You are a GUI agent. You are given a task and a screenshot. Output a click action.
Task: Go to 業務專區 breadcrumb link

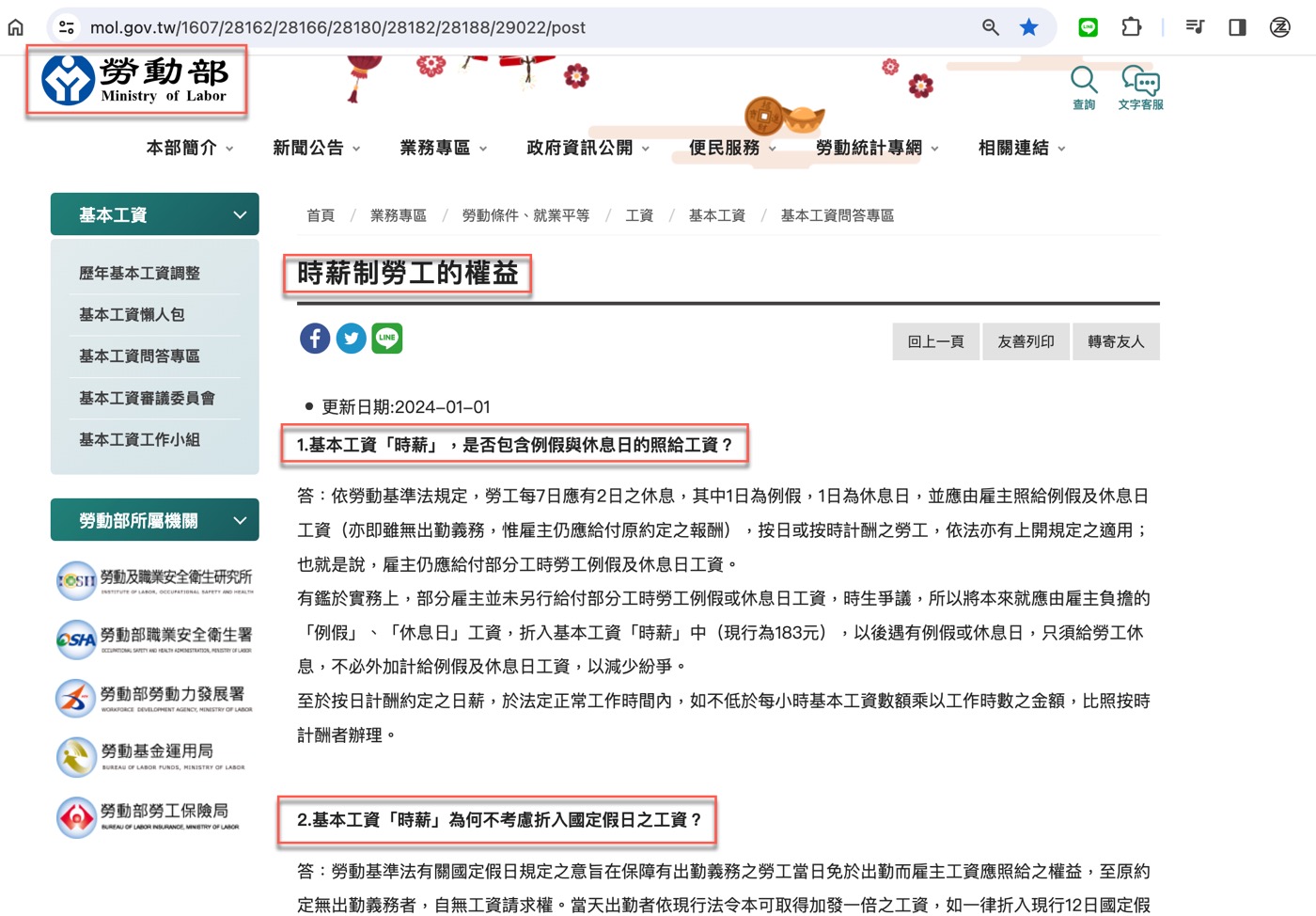(x=399, y=215)
